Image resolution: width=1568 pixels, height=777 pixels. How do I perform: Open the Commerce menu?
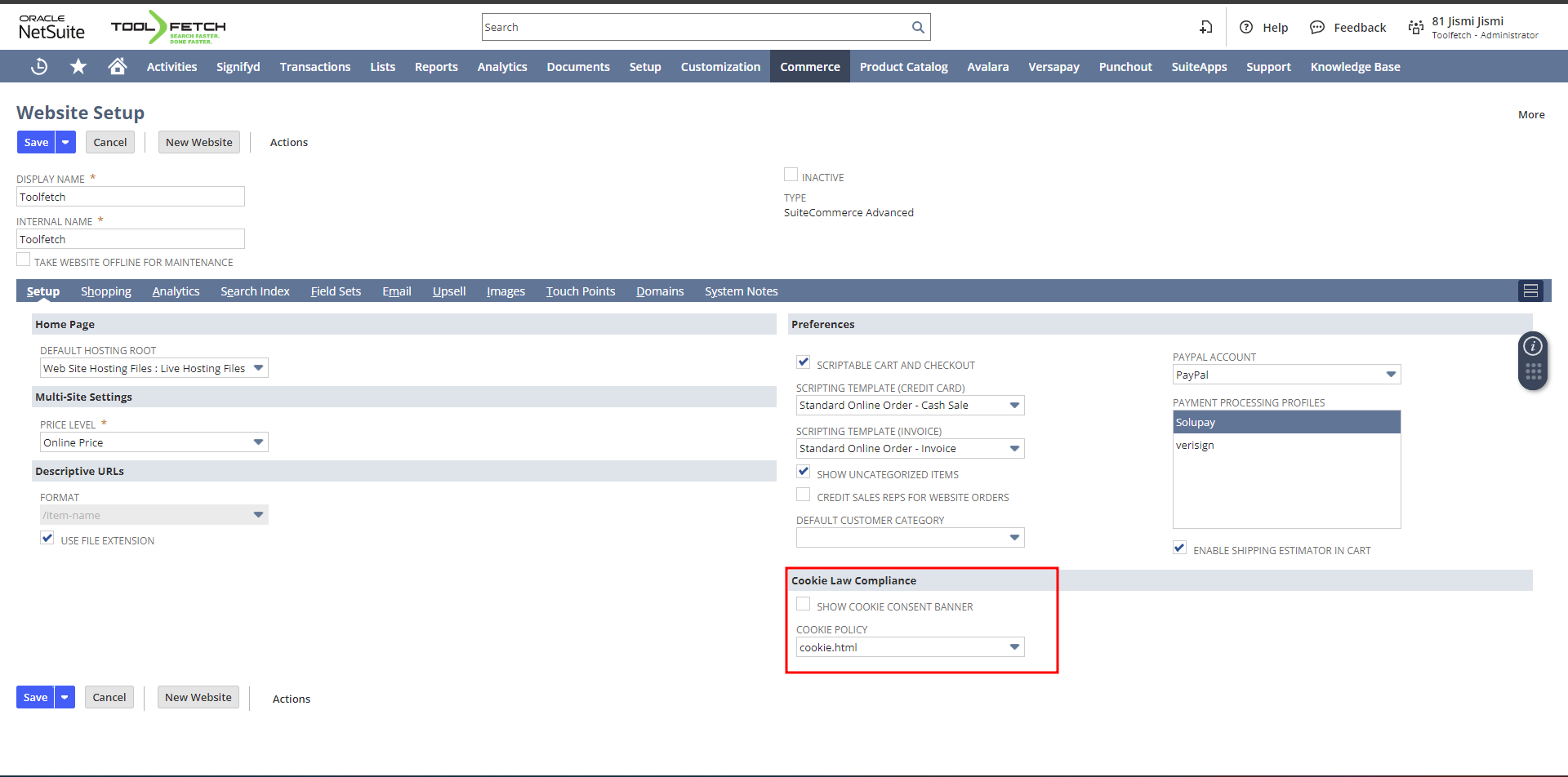click(809, 67)
